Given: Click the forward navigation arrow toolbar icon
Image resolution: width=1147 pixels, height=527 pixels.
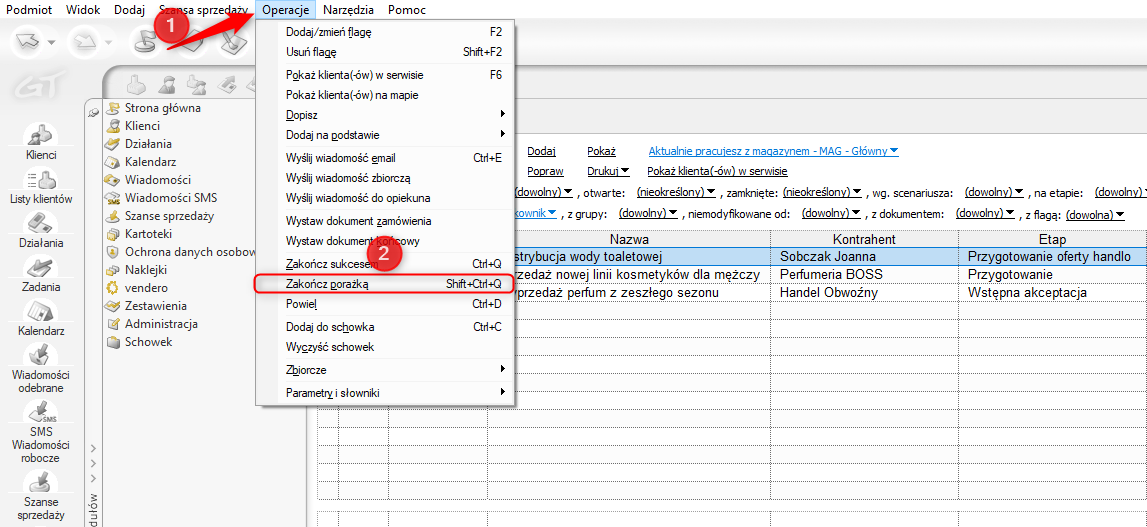Looking at the screenshot, I should tap(82, 42).
